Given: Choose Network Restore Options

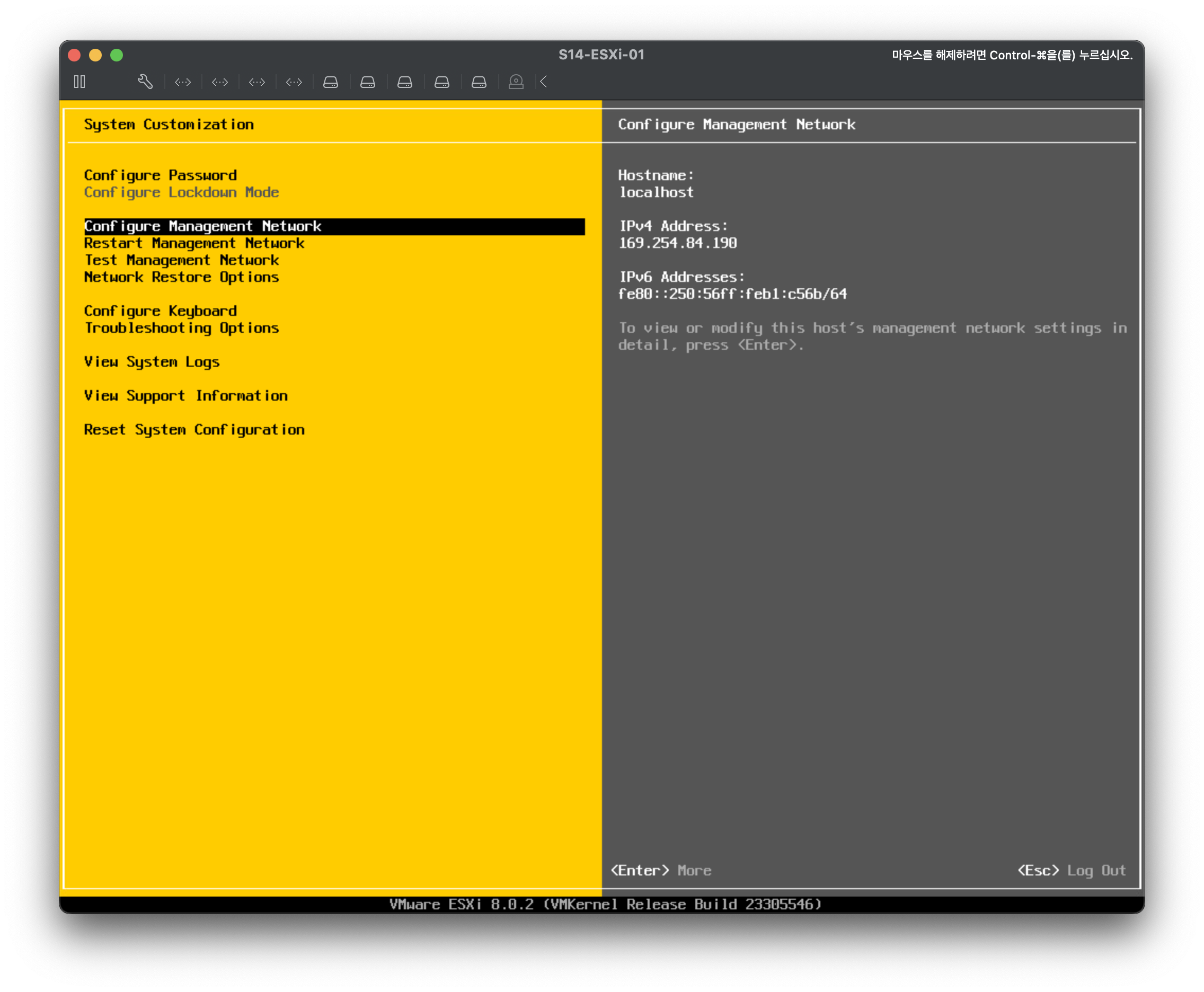Looking at the screenshot, I should (181, 277).
